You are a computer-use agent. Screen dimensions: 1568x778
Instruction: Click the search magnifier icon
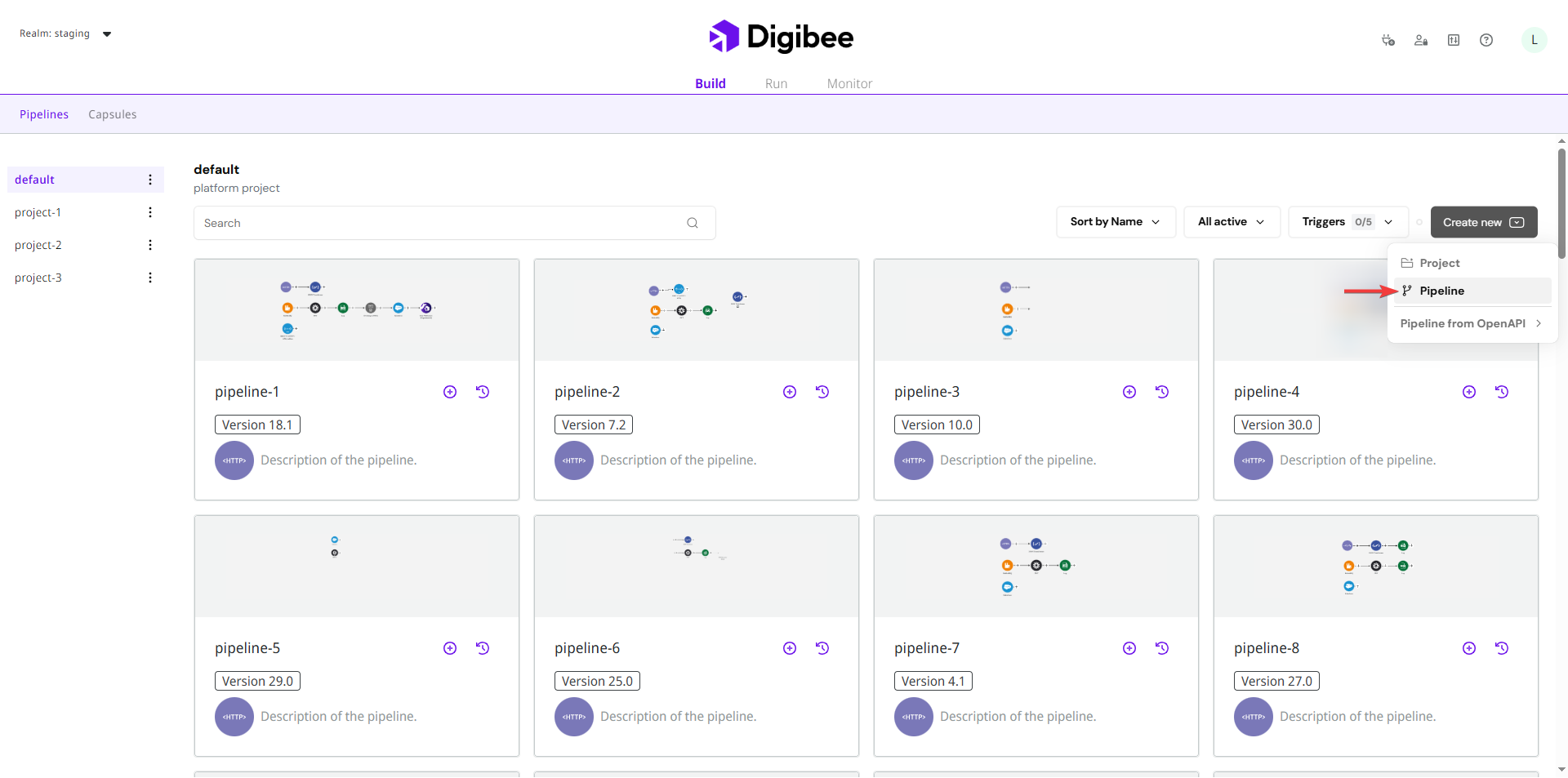click(x=693, y=223)
